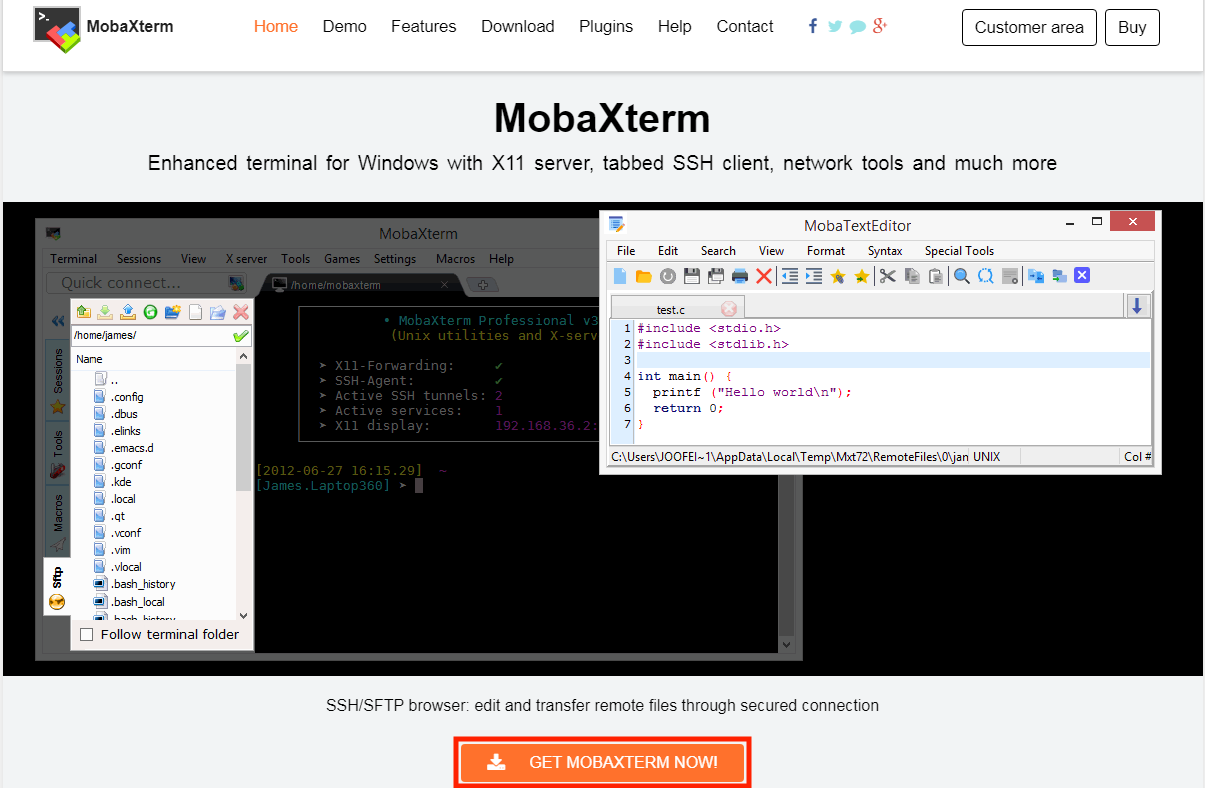Click parent directory icon in SFTP toolbar
Viewport: 1205px width, 788px height.
pyautogui.click(x=84, y=312)
